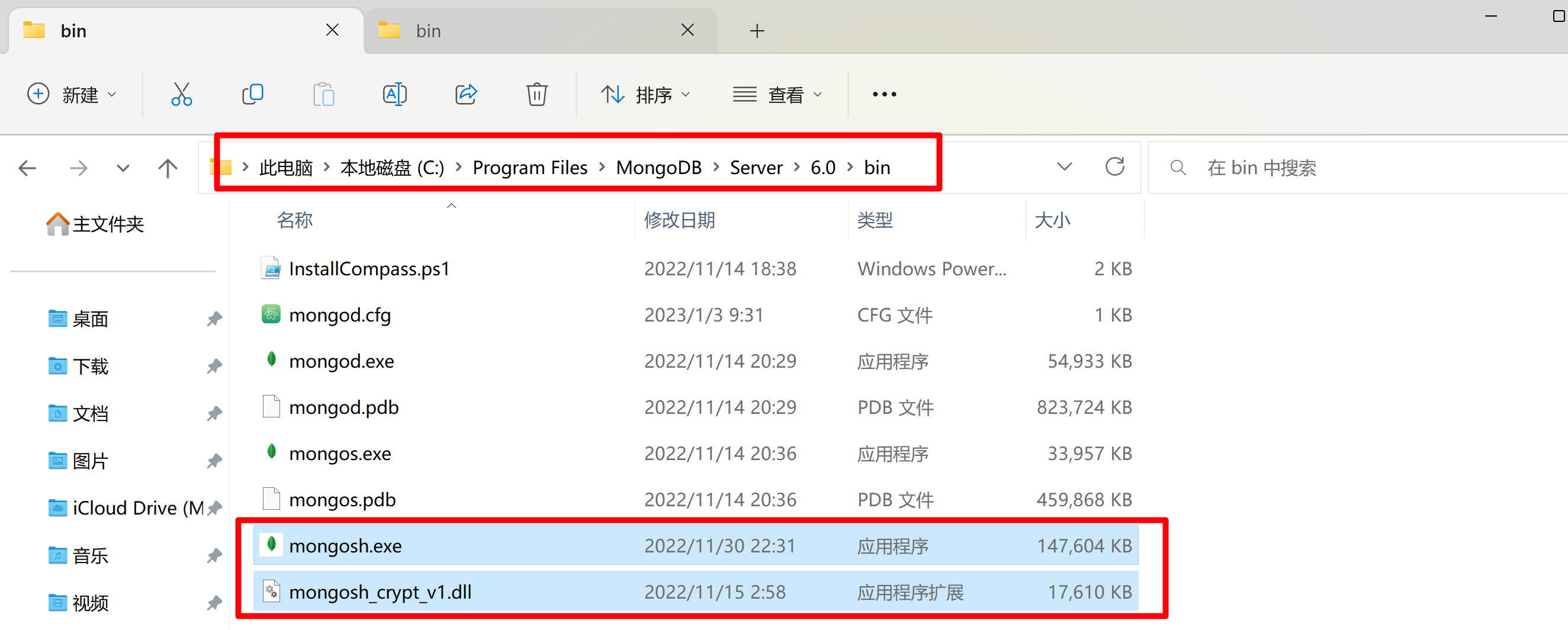
Task: Expand chevron after 此电脑 breadcrumb
Action: click(x=326, y=167)
